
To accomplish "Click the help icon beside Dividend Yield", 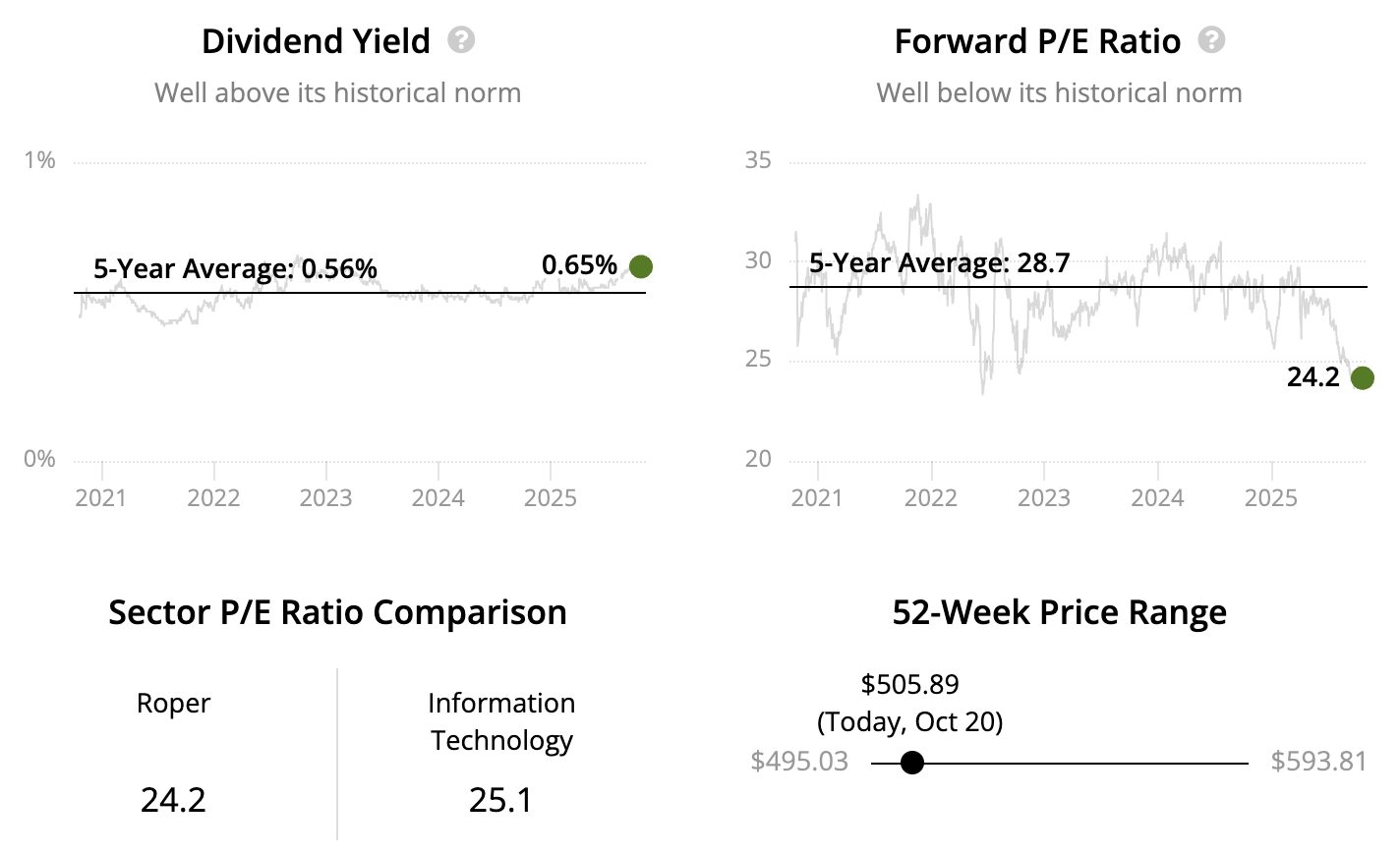I will point(461,40).
